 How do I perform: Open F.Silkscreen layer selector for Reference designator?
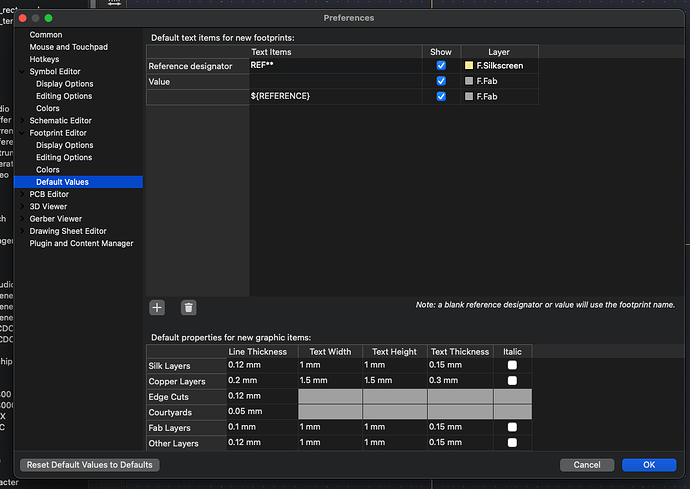coord(499,66)
